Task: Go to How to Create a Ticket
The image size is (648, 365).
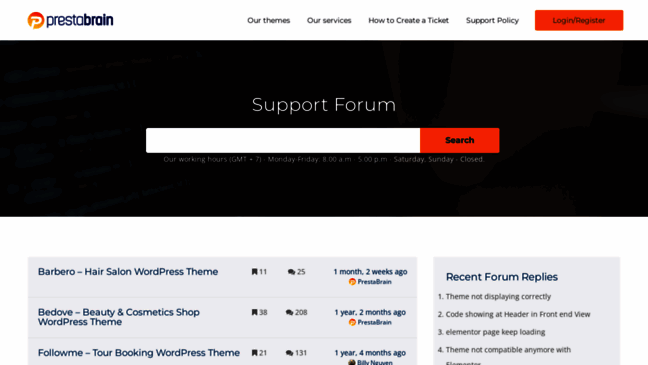Action: coord(408,20)
